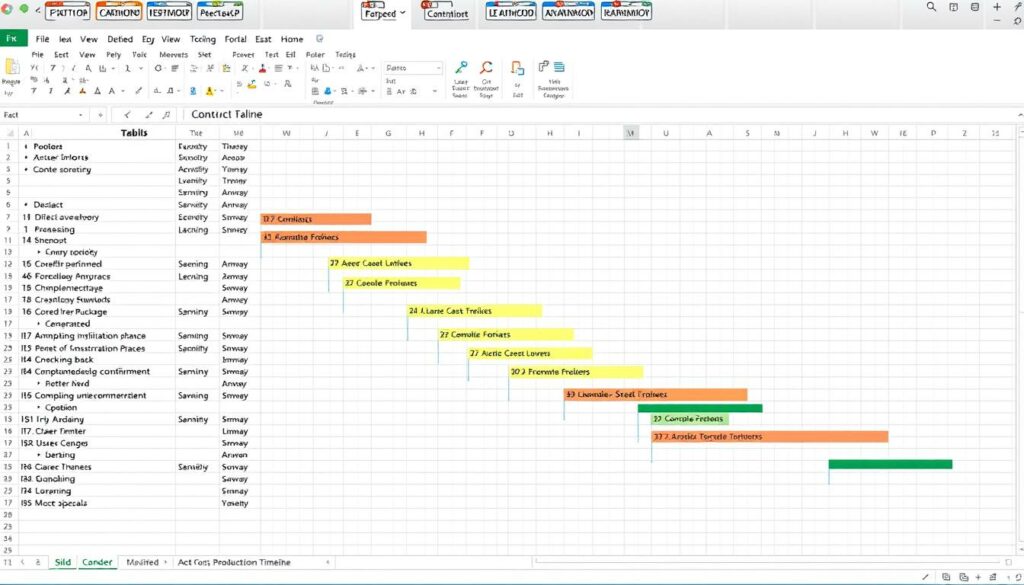Image resolution: width=1024 pixels, height=585 pixels.
Task: Select the highlighted M column header
Action: click(x=632, y=133)
